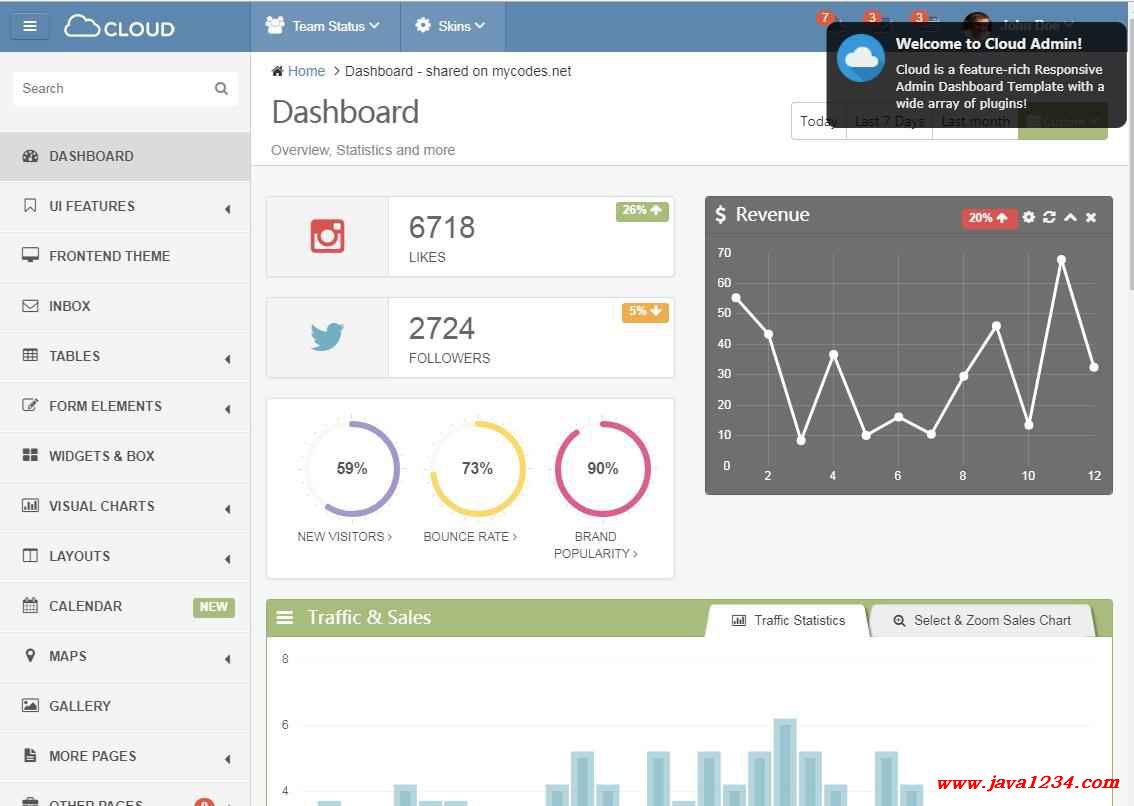Click the Form Elements pencil icon
1134x806 pixels.
pyautogui.click(x=30, y=405)
